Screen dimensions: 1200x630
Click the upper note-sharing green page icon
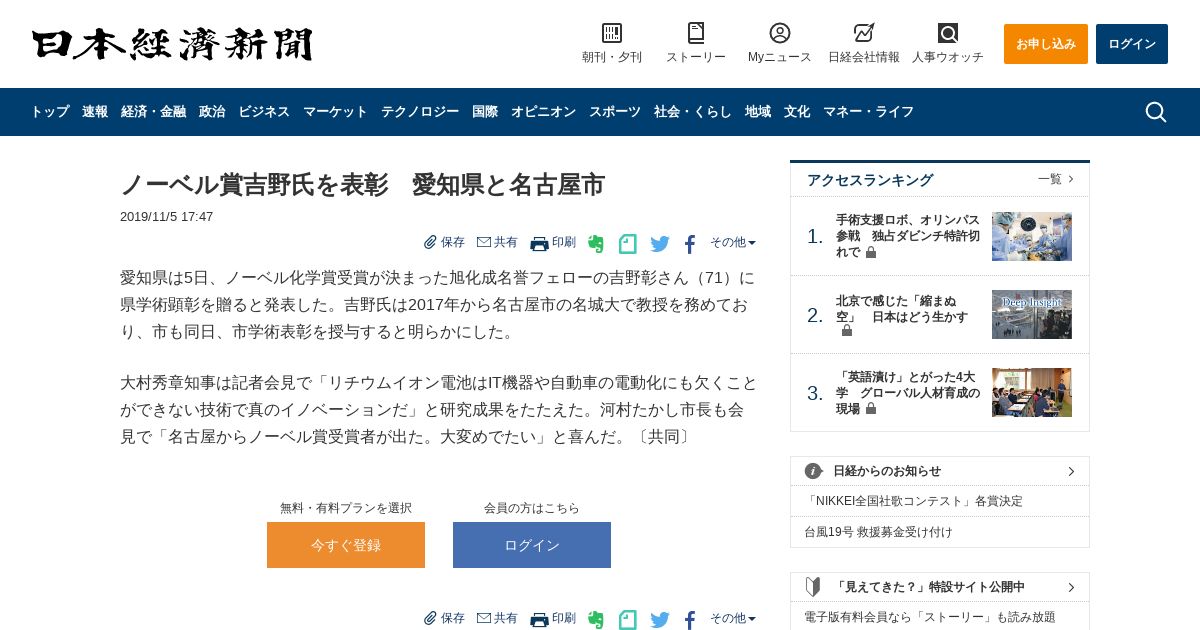click(x=628, y=244)
